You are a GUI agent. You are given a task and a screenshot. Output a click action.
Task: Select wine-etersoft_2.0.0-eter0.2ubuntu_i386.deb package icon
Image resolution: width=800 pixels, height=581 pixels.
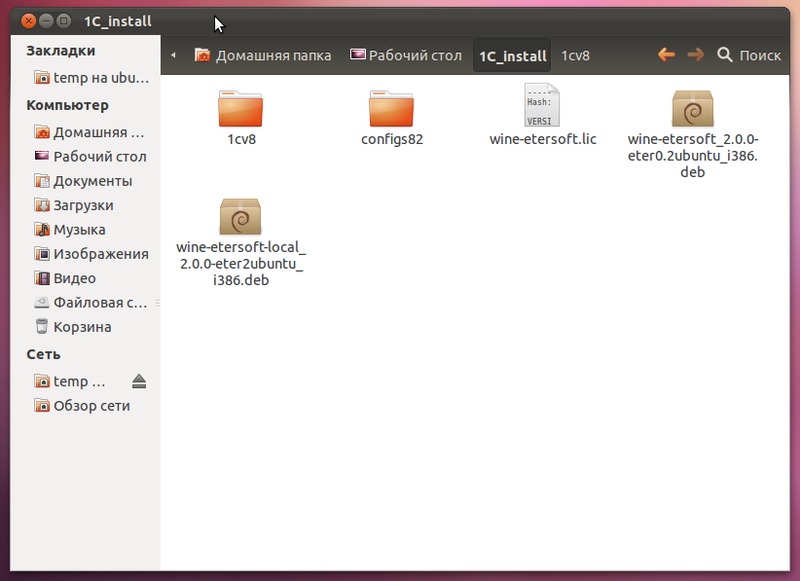point(692,108)
